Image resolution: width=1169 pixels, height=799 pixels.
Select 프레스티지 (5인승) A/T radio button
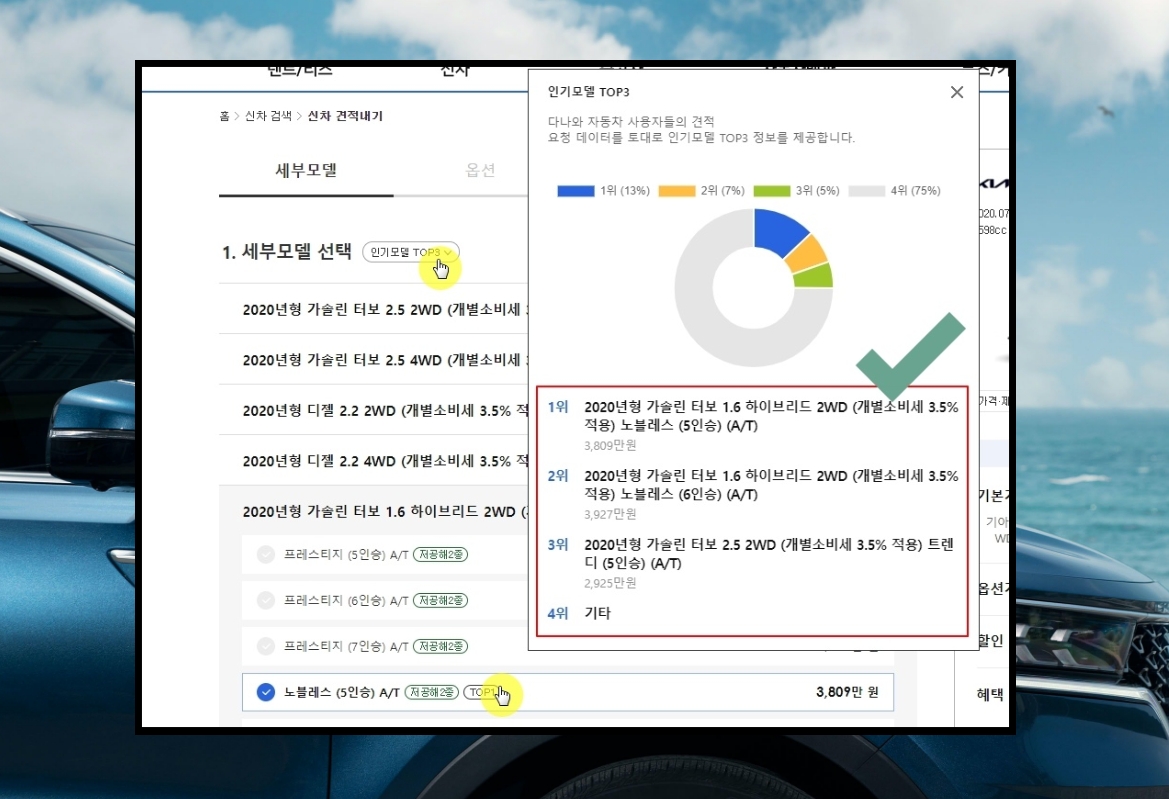pos(265,555)
